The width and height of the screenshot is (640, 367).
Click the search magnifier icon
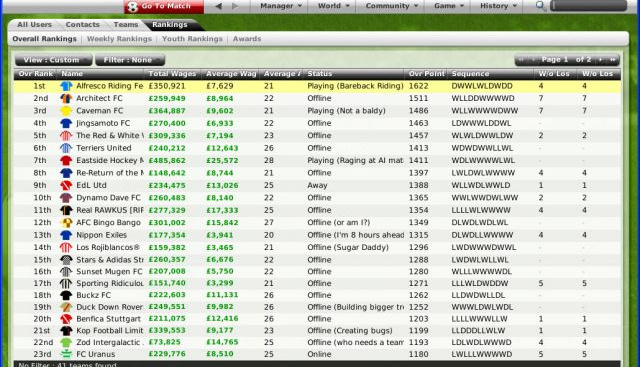click(x=541, y=6)
